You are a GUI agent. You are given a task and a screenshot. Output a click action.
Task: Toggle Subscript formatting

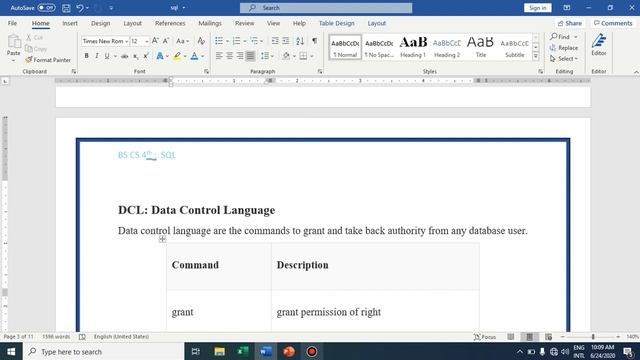[136, 56]
